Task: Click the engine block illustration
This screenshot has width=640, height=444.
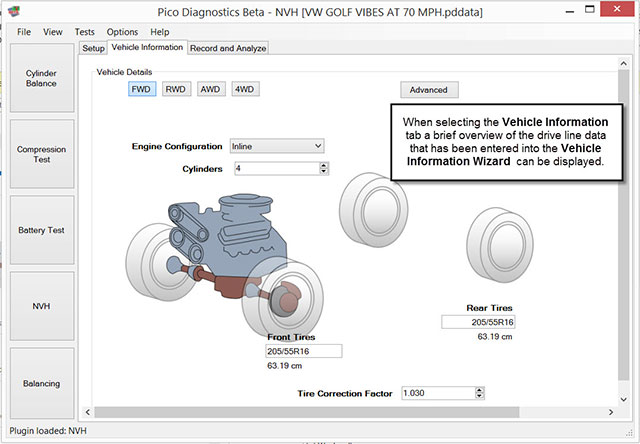Action: 245,233
